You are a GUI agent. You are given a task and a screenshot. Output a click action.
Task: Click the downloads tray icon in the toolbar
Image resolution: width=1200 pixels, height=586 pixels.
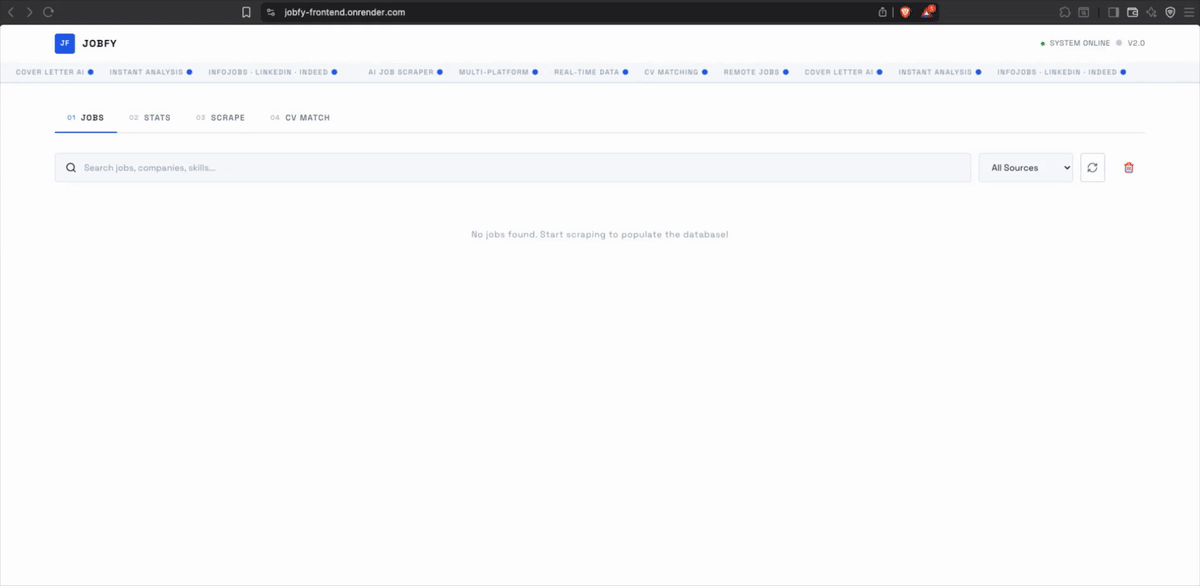(1132, 12)
